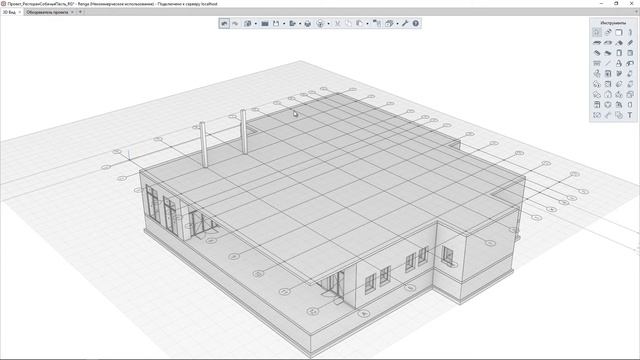Maximize or restore the Renga window
640x360 pixels.
(x=616, y=3)
